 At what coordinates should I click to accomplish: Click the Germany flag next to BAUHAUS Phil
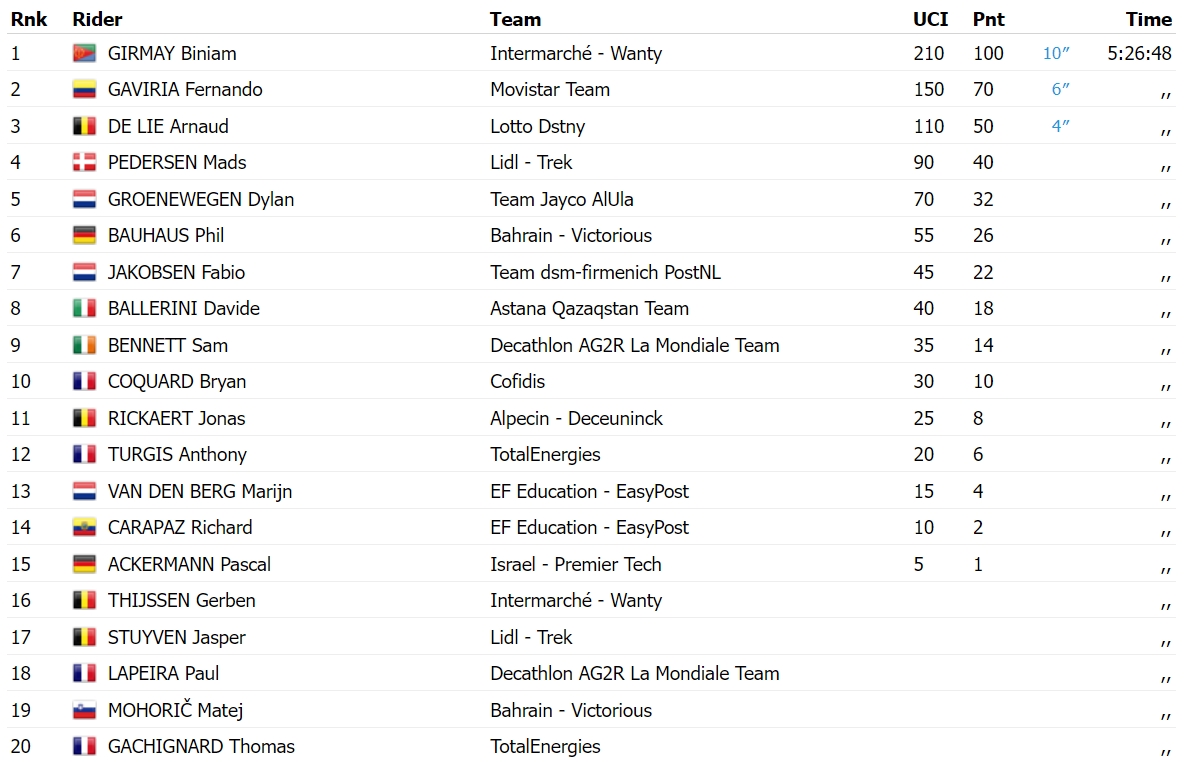[x=84, y=235]
